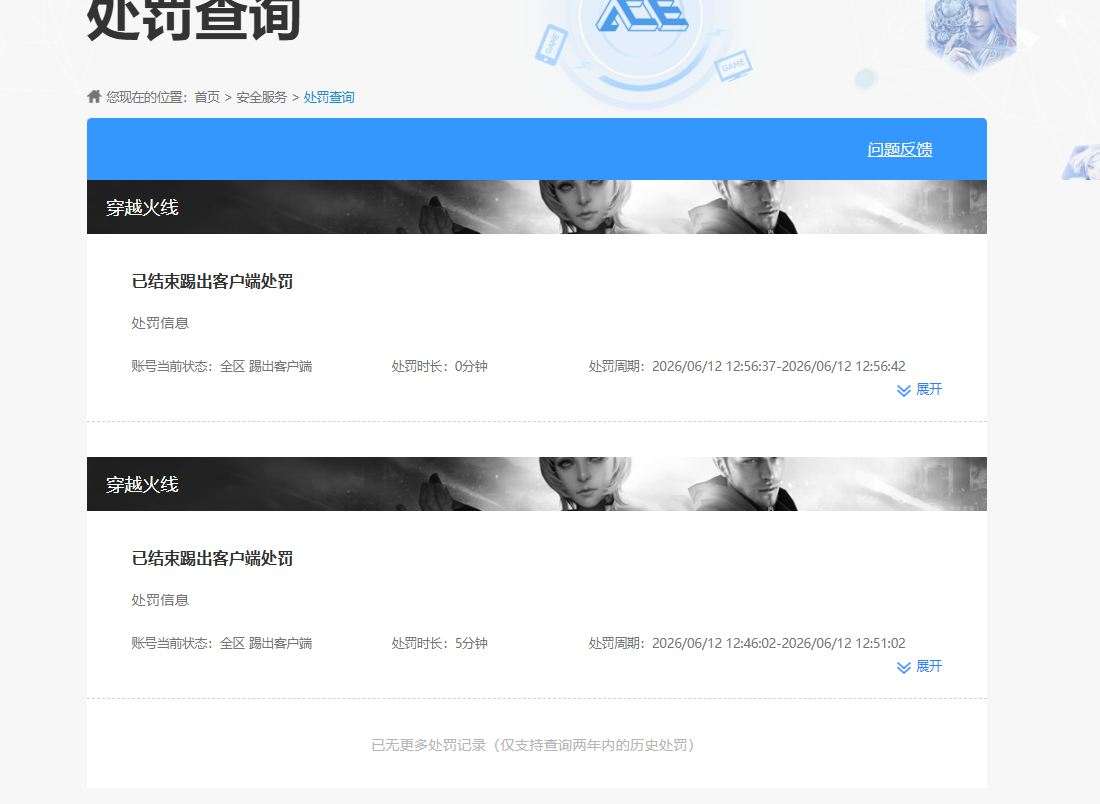1100x804 pixels.
Task: Expand the record with 处罚时长 0分钟
Action: click(920, 389)
